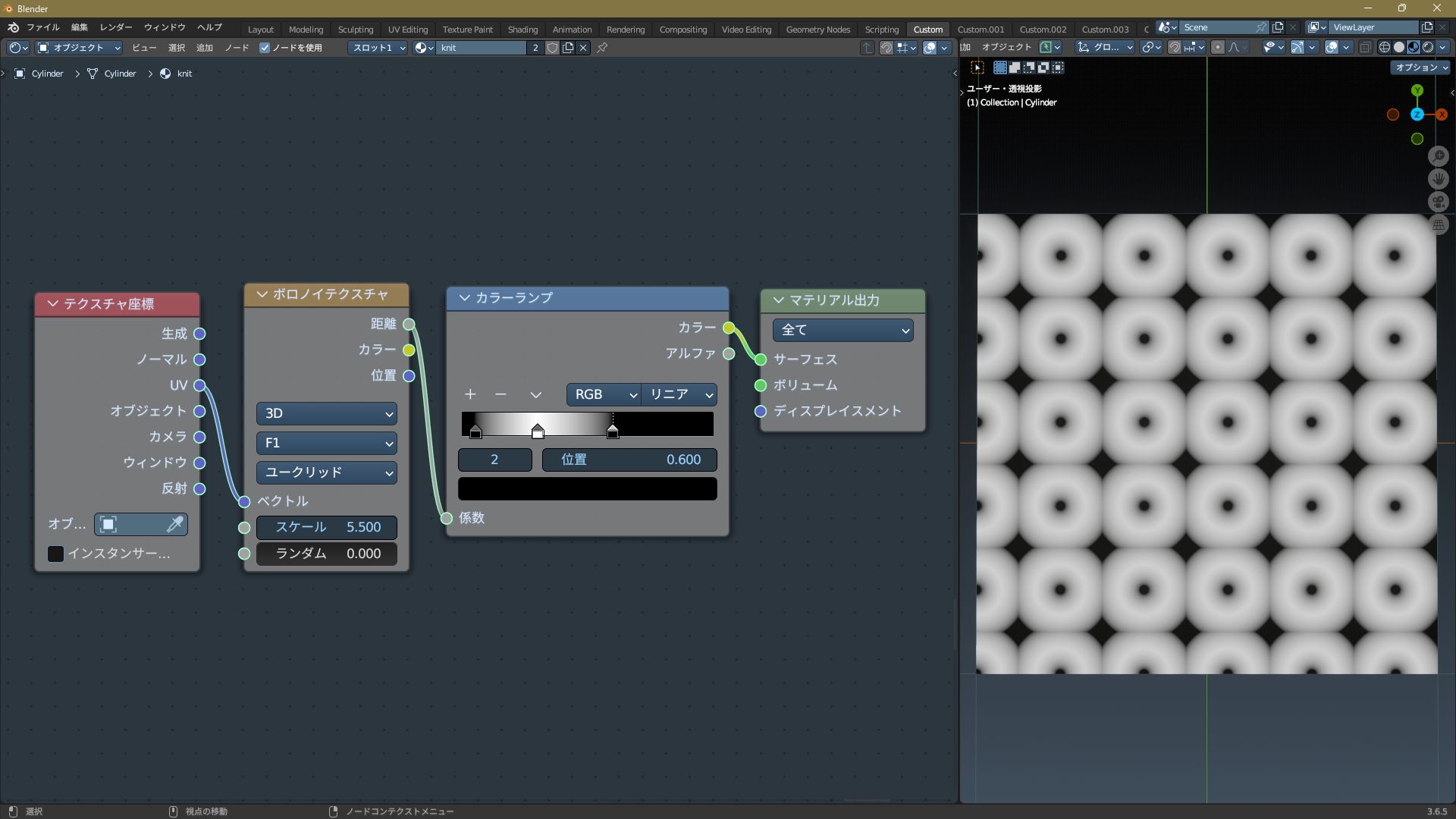Switch to wireframe viewport shading
This screenshot has width=1456, height=819.
click(1385, 47)
